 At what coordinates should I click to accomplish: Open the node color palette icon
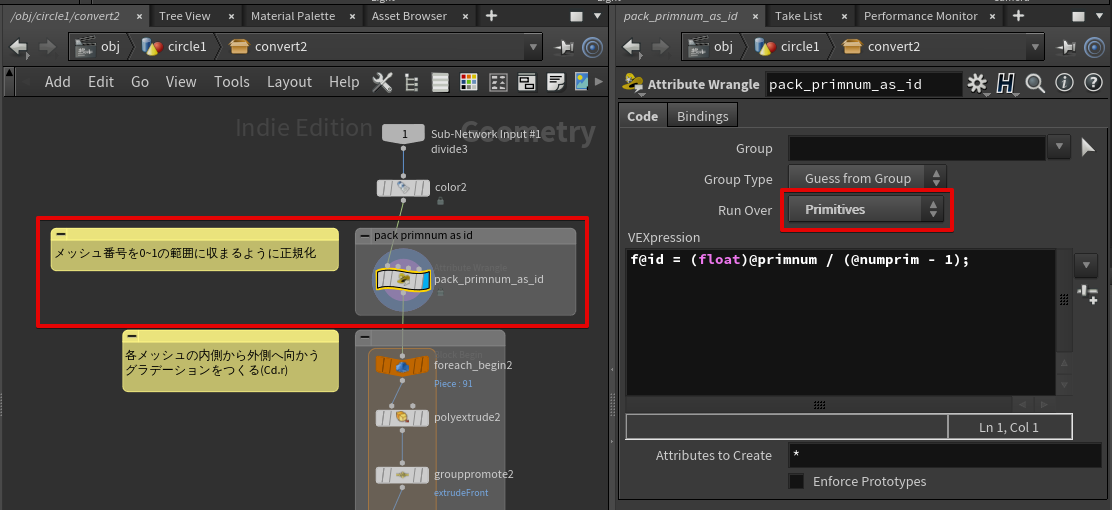[x=468, y=83]
